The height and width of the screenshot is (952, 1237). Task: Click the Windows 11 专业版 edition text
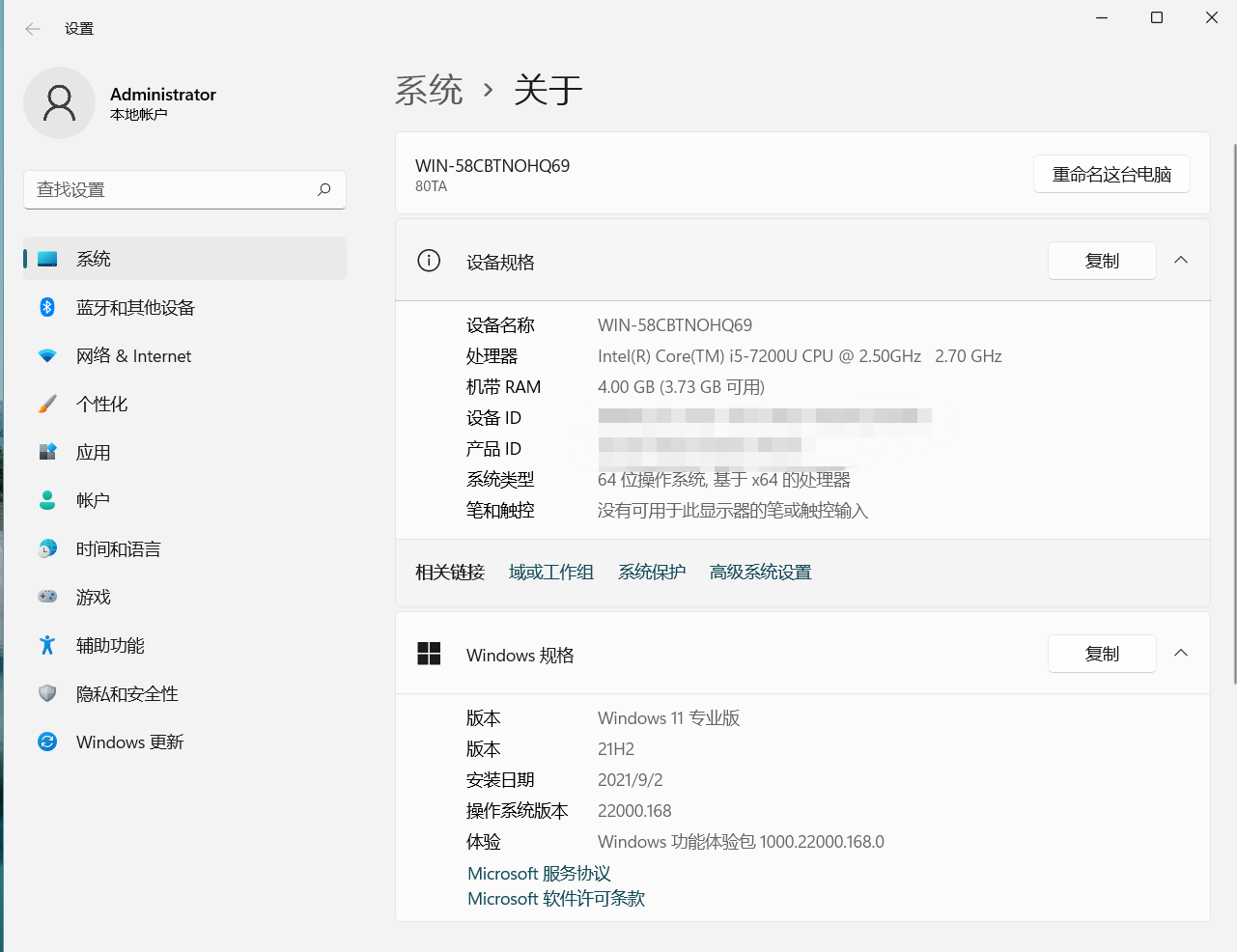pyautogui.click(x=668, y=718)
